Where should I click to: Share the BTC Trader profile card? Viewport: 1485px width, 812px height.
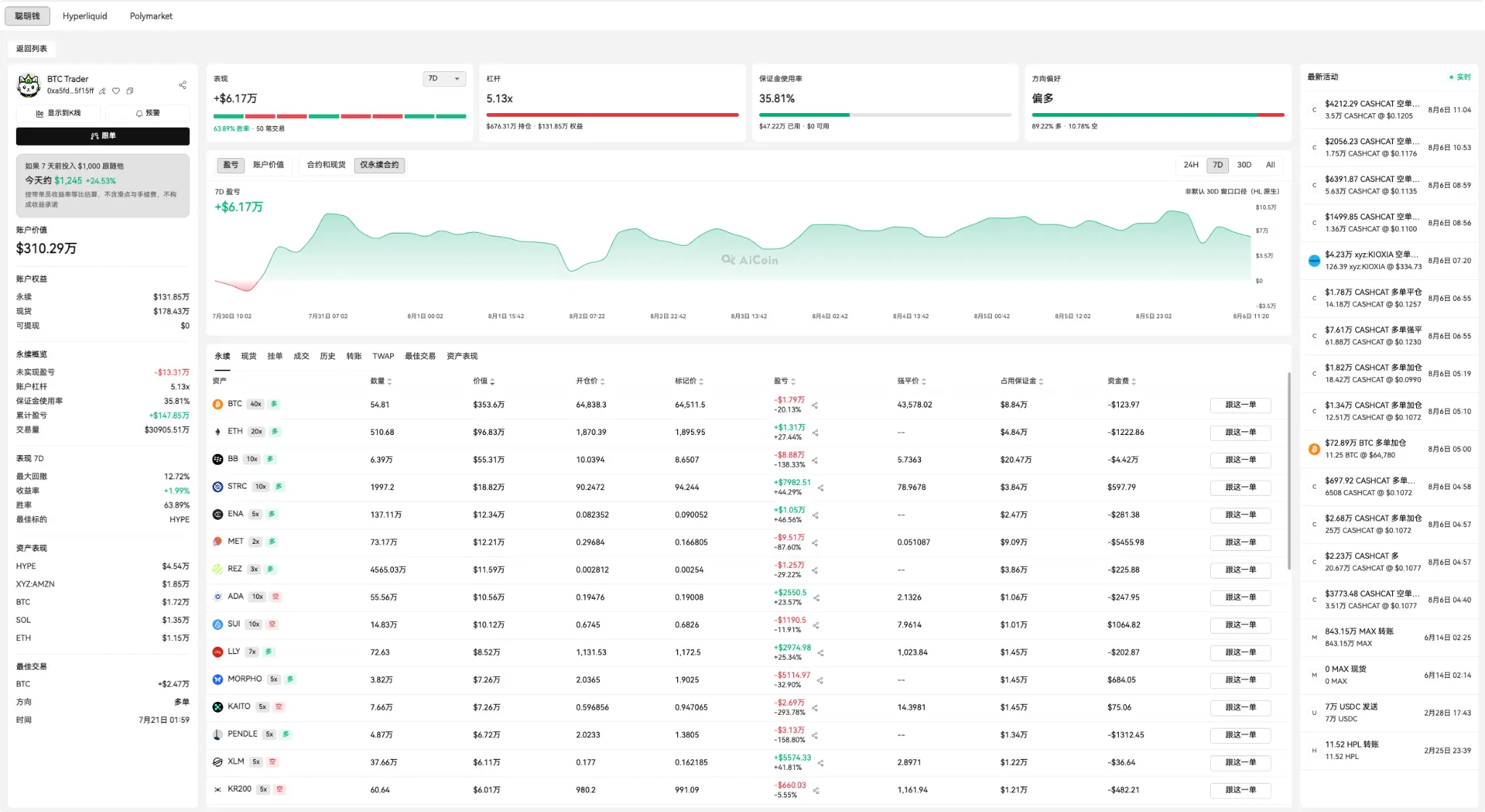183,85
